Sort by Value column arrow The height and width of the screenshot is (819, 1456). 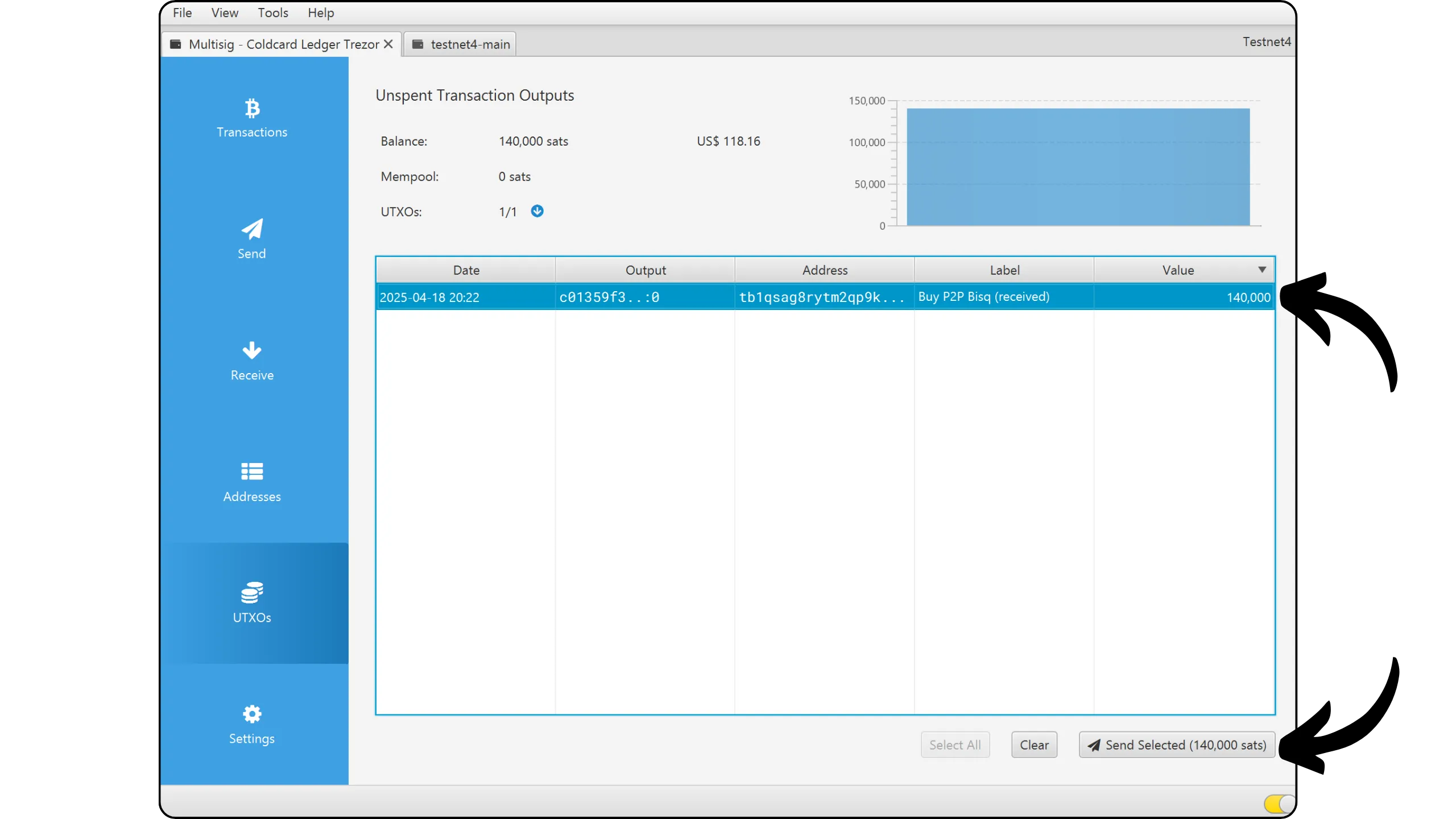pos(1261,270)
